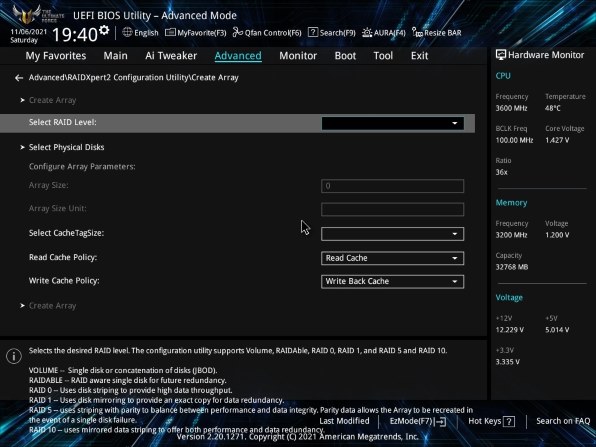The image size is (596, 447).
Task: Click the Ratio value 36x
Action: click(501, 172)
